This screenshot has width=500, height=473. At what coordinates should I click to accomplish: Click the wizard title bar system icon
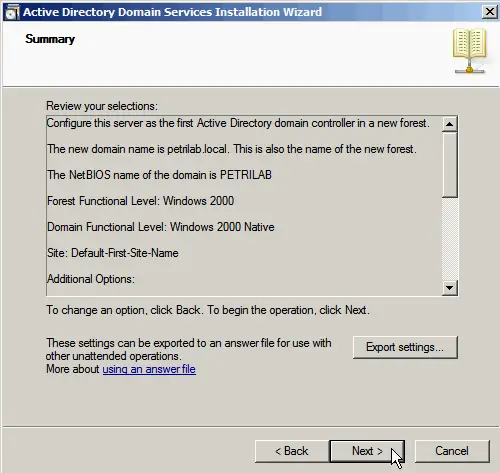12,12
